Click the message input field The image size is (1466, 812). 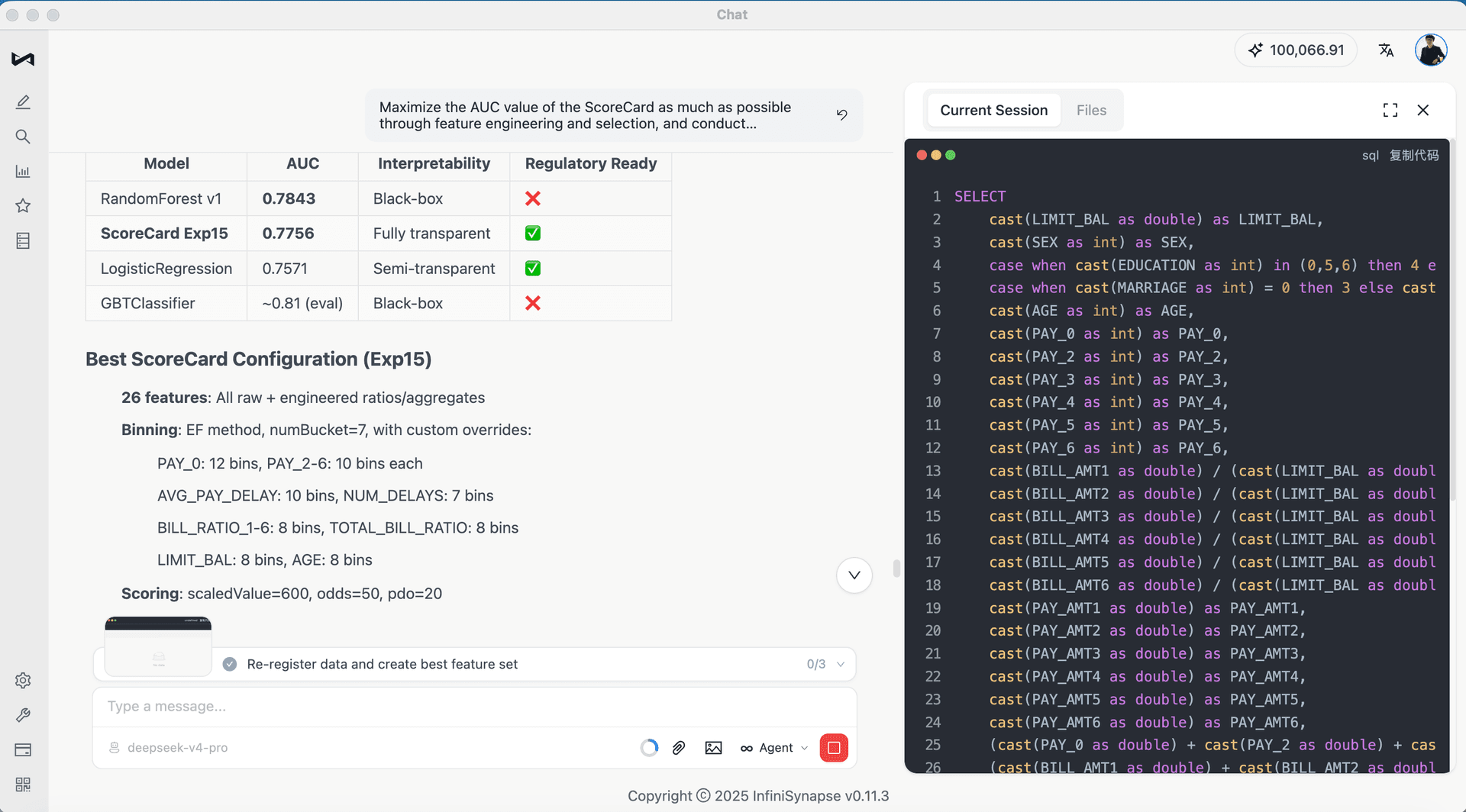pyautogui.click(x=474, y=707)
